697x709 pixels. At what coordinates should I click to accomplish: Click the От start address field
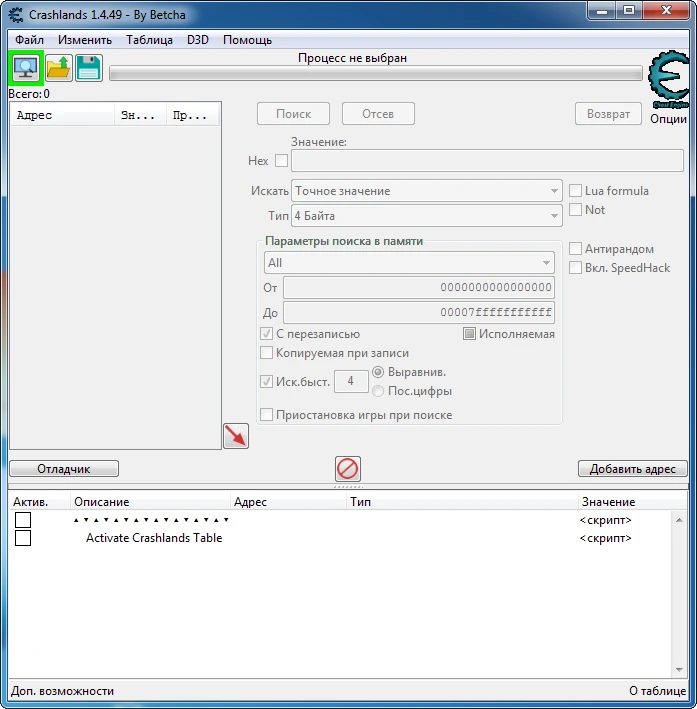pyautogui.click(x=419, y=287)
